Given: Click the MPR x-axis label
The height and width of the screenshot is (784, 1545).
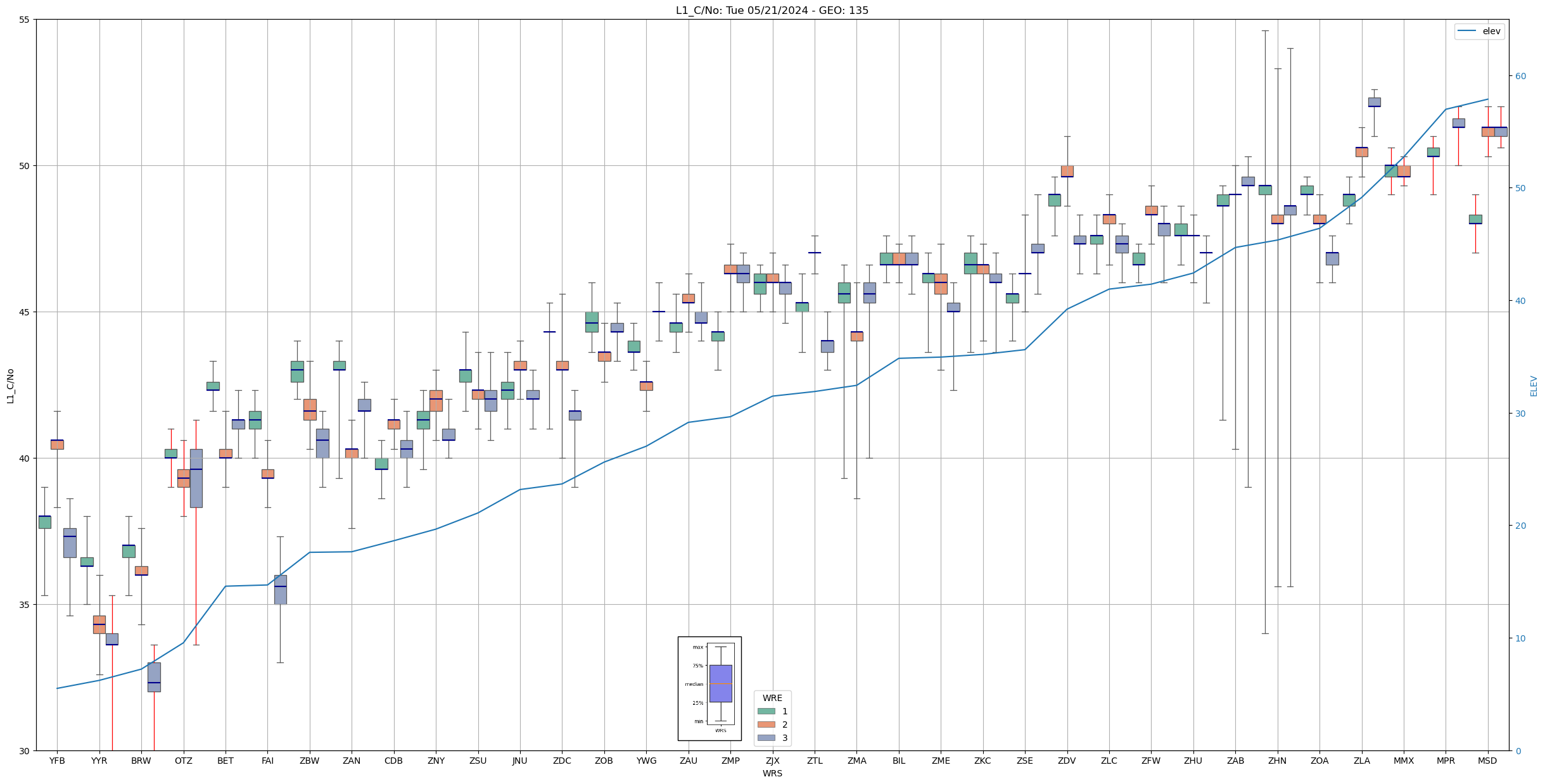Looking at the screenshot, I should [x=1446, y=761].
